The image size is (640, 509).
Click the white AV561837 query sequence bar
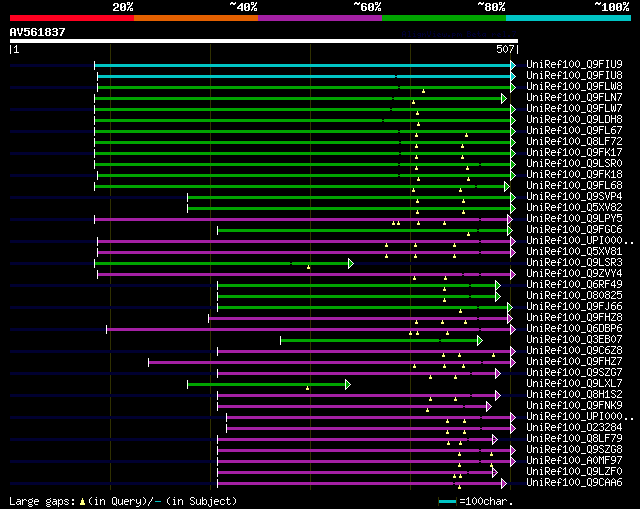tap(264, 41)
